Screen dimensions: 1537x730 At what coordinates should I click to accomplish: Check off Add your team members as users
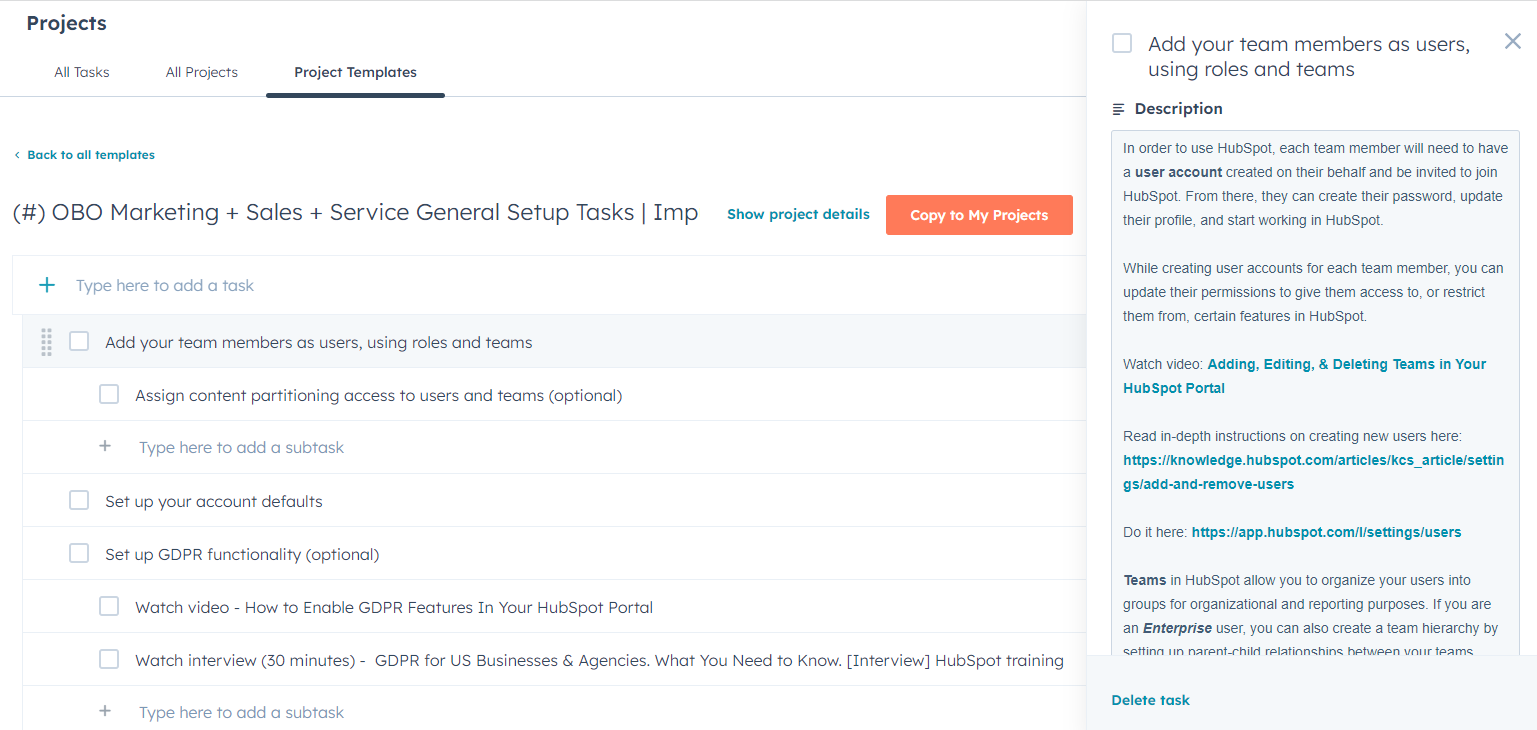click(x=78, y=341)
